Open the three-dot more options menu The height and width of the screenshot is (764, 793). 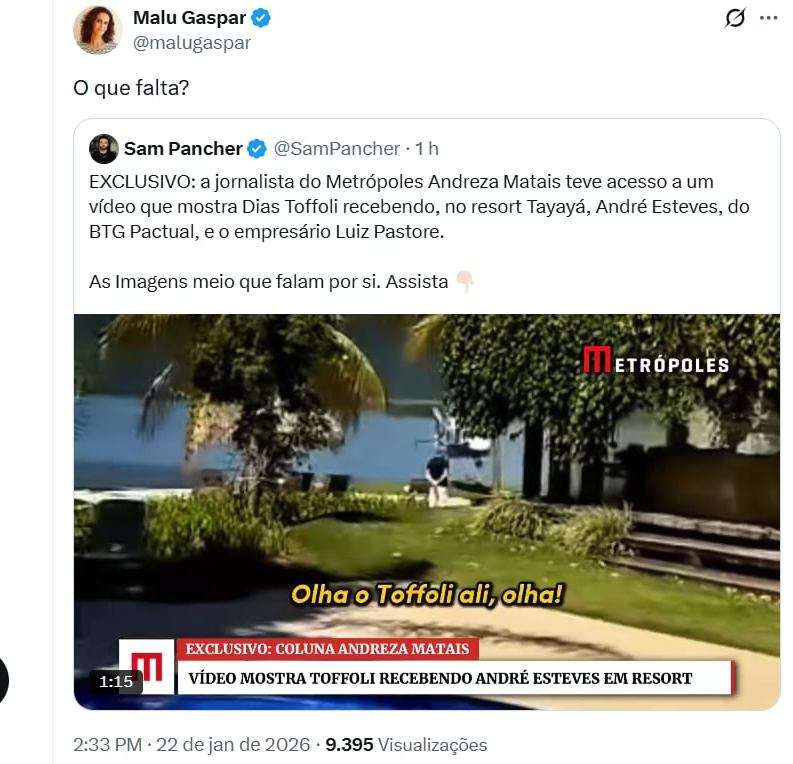[768, 18]
